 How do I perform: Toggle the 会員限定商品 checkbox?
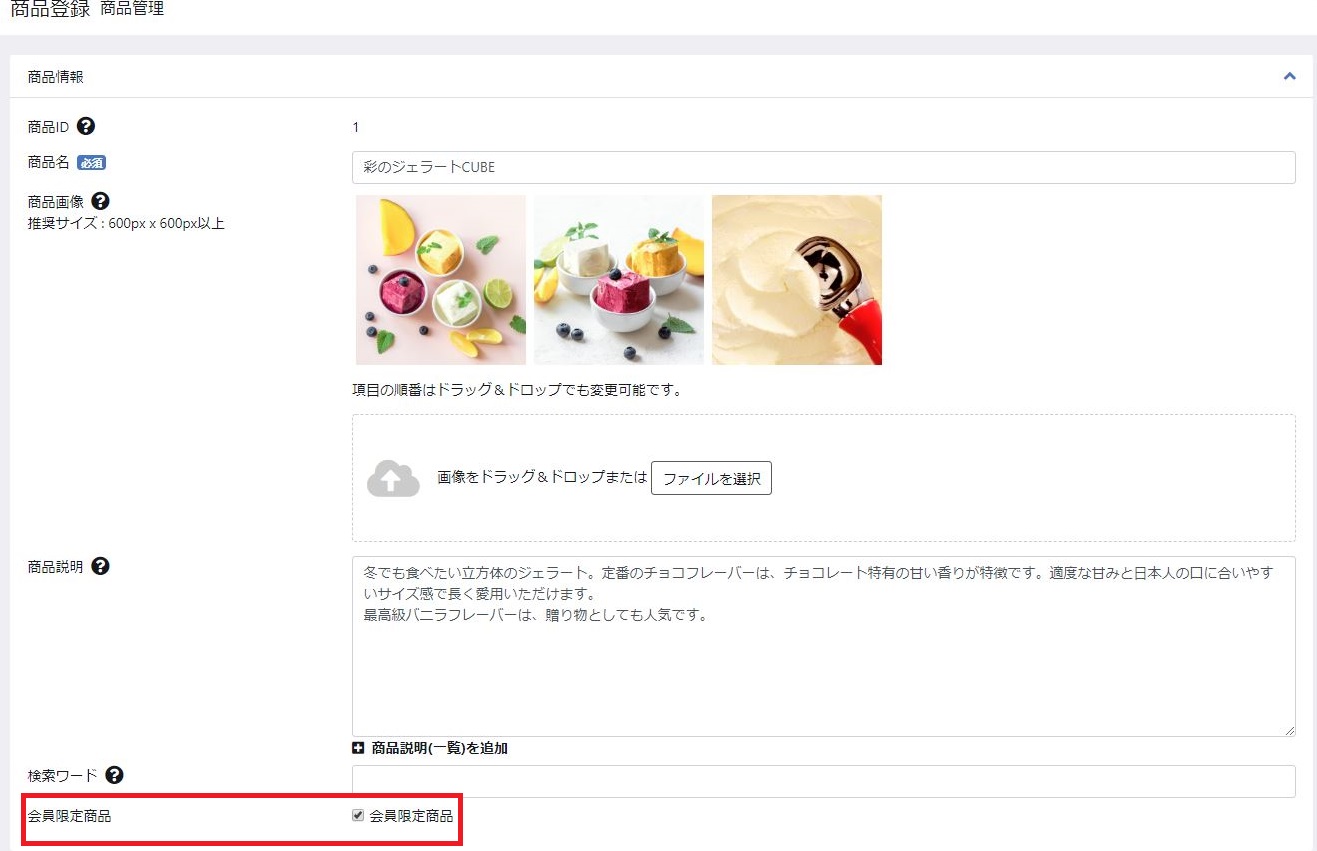pyautogui.click(x=358, y=816)
